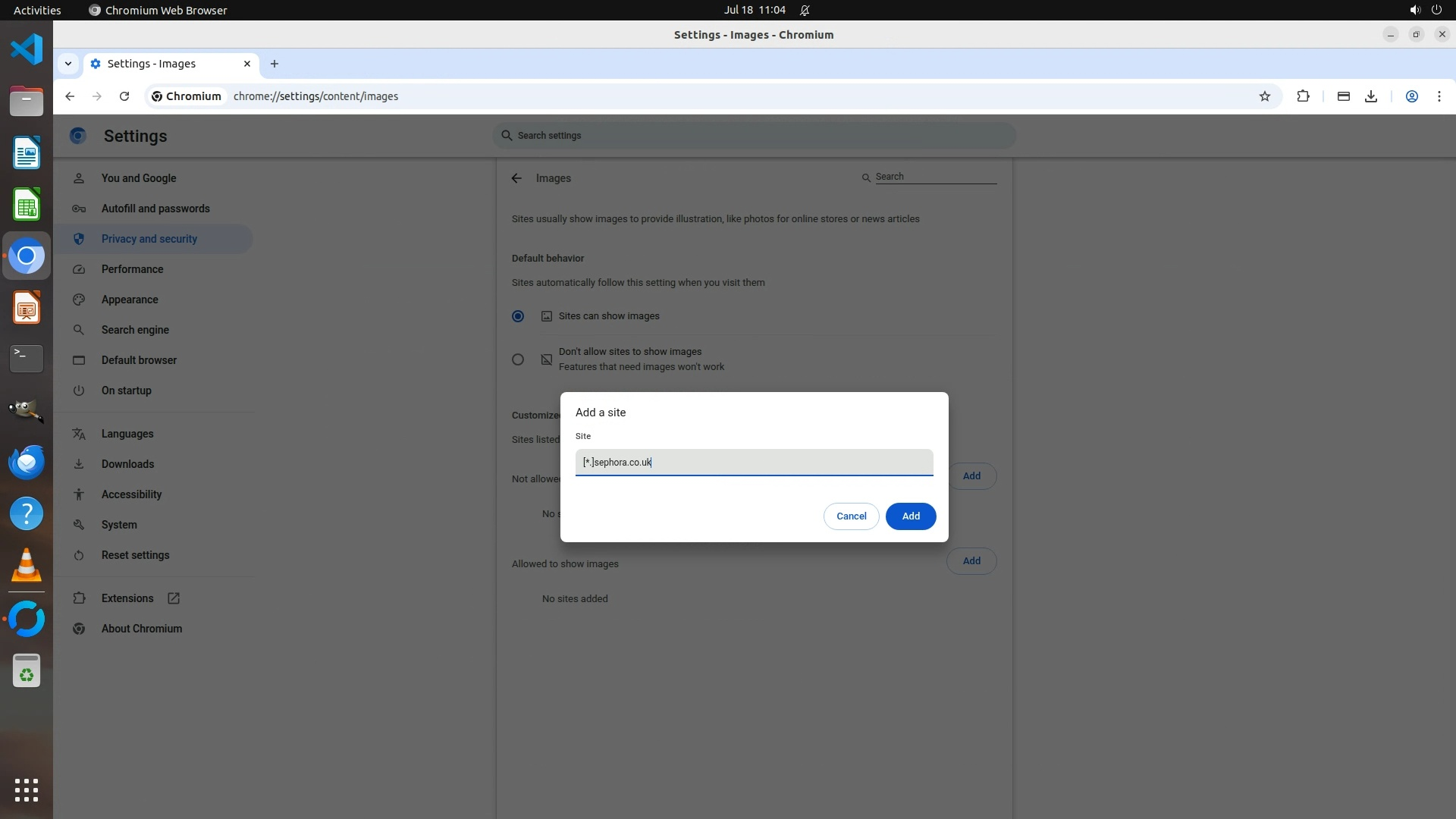Image resolution: width=1456 pixels, height=819 pixels.
Task: Open the Chromium three-dot menu
Action: [1439, 96]
